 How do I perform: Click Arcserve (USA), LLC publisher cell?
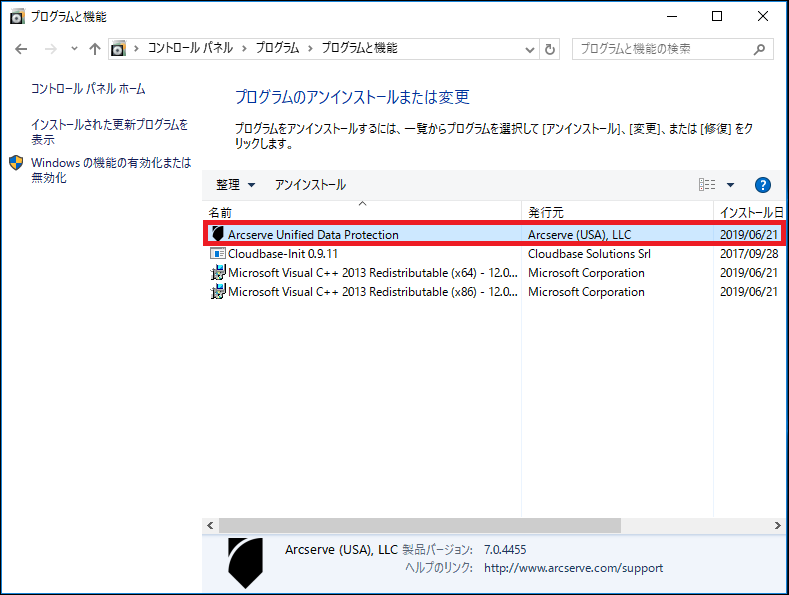579,235
